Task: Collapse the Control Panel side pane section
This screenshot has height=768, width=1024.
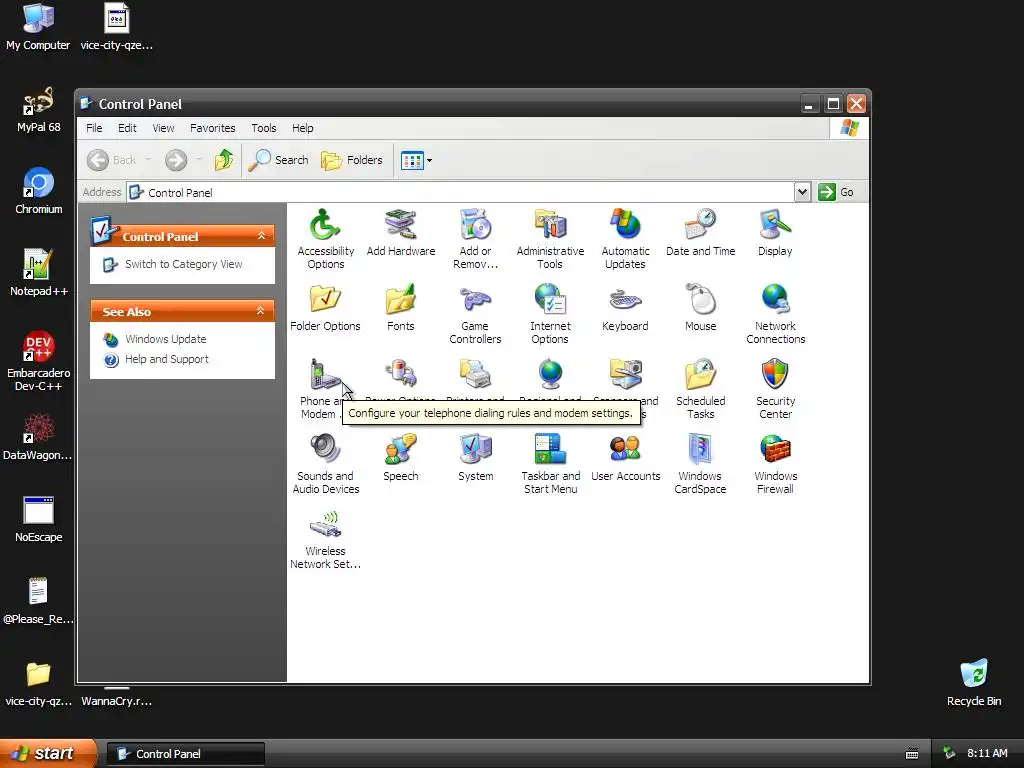Action: (261, 236)
